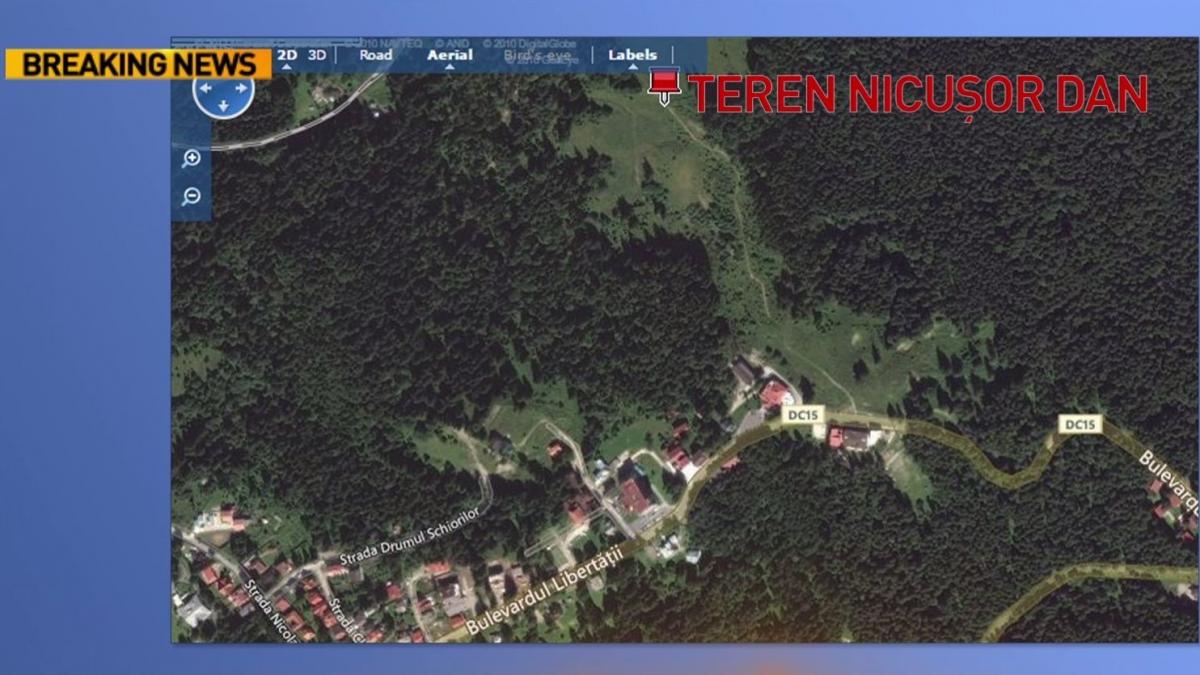
Task: Click the pan down arrow on the compass
Action: coord(223,105)
